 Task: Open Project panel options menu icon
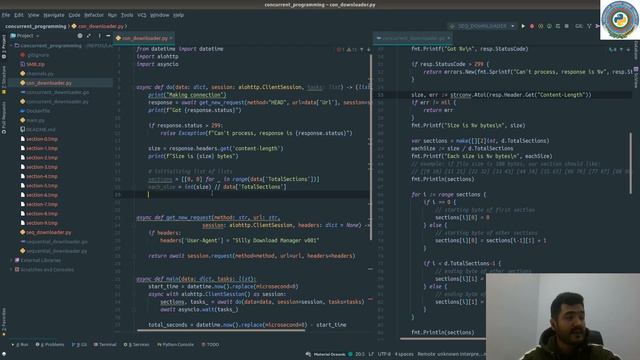(100, 36)
